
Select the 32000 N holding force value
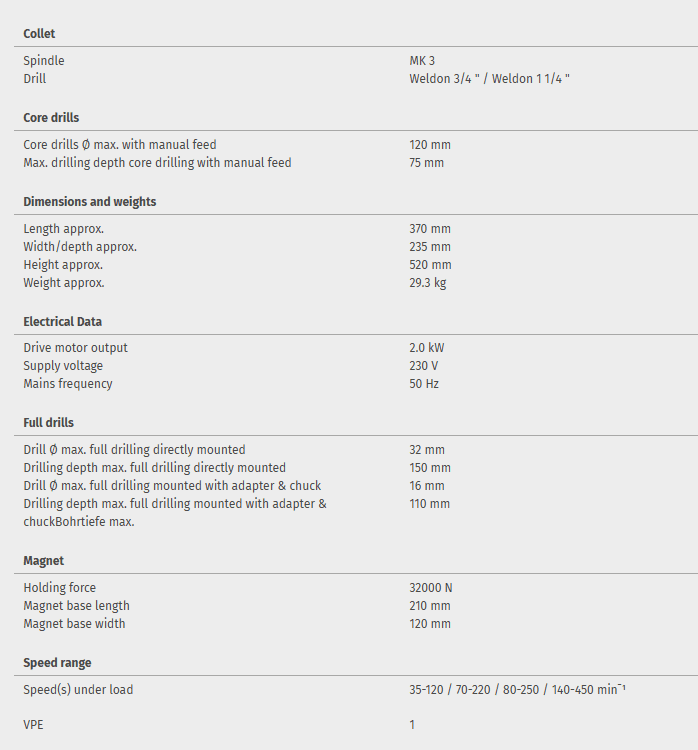[x=431, y=588]
